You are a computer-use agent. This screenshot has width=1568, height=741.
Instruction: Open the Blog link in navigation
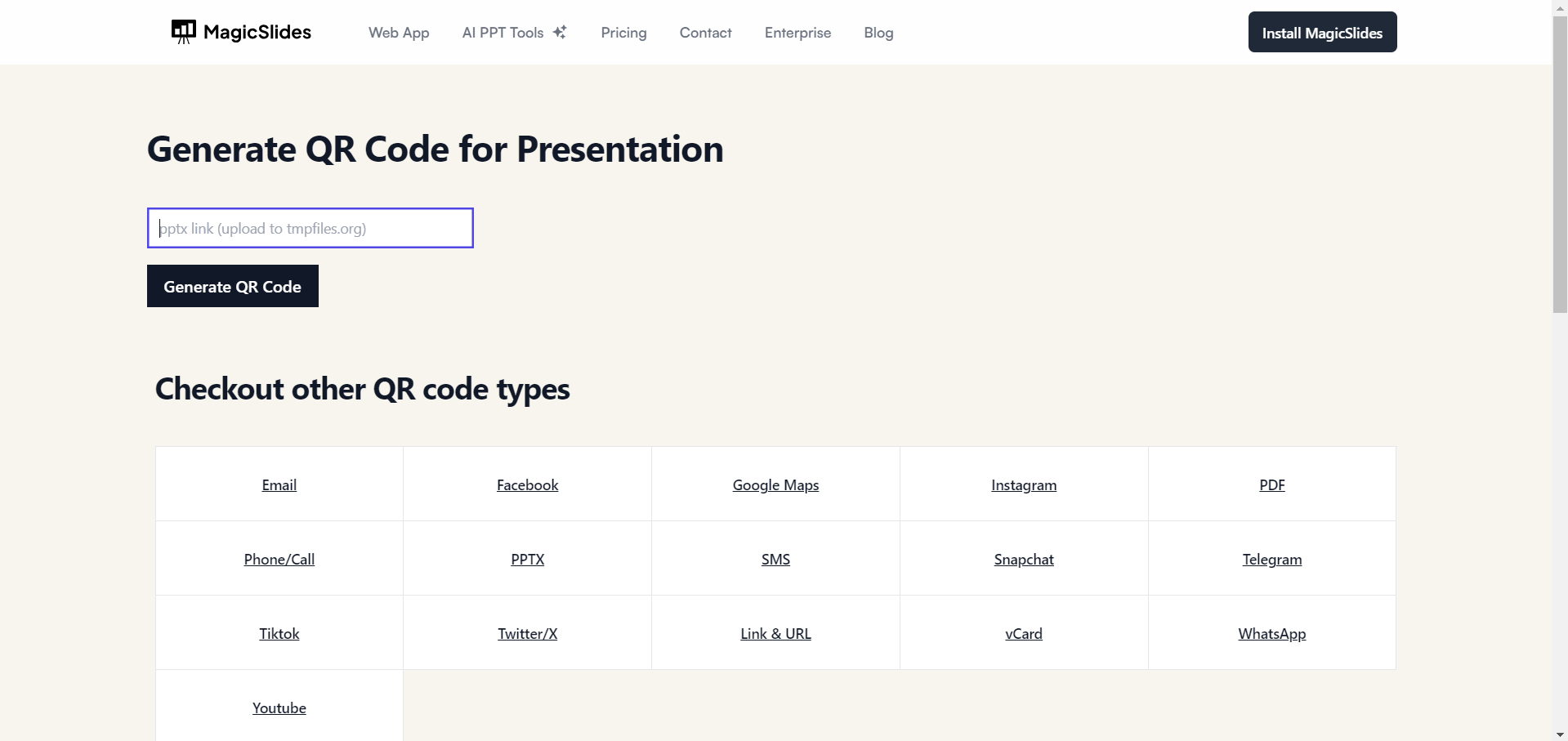[x=878, y=33]
